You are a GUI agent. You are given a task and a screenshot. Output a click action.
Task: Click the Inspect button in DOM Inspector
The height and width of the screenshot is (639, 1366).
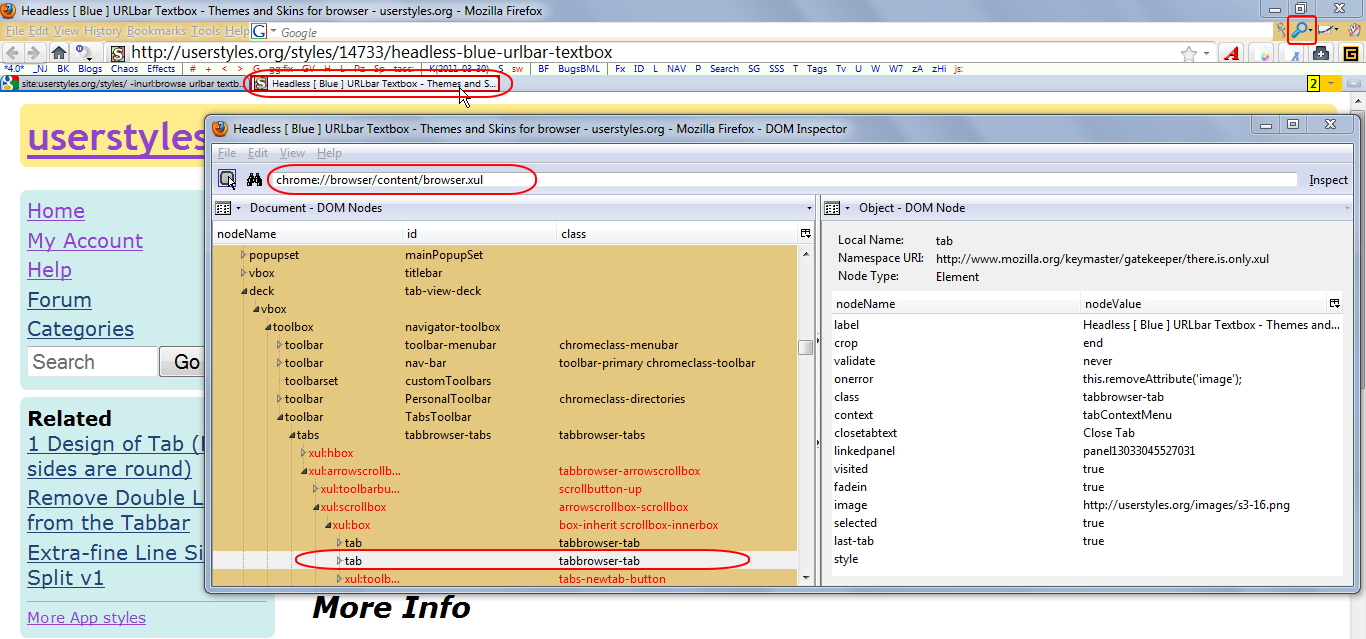point(1329,180)
